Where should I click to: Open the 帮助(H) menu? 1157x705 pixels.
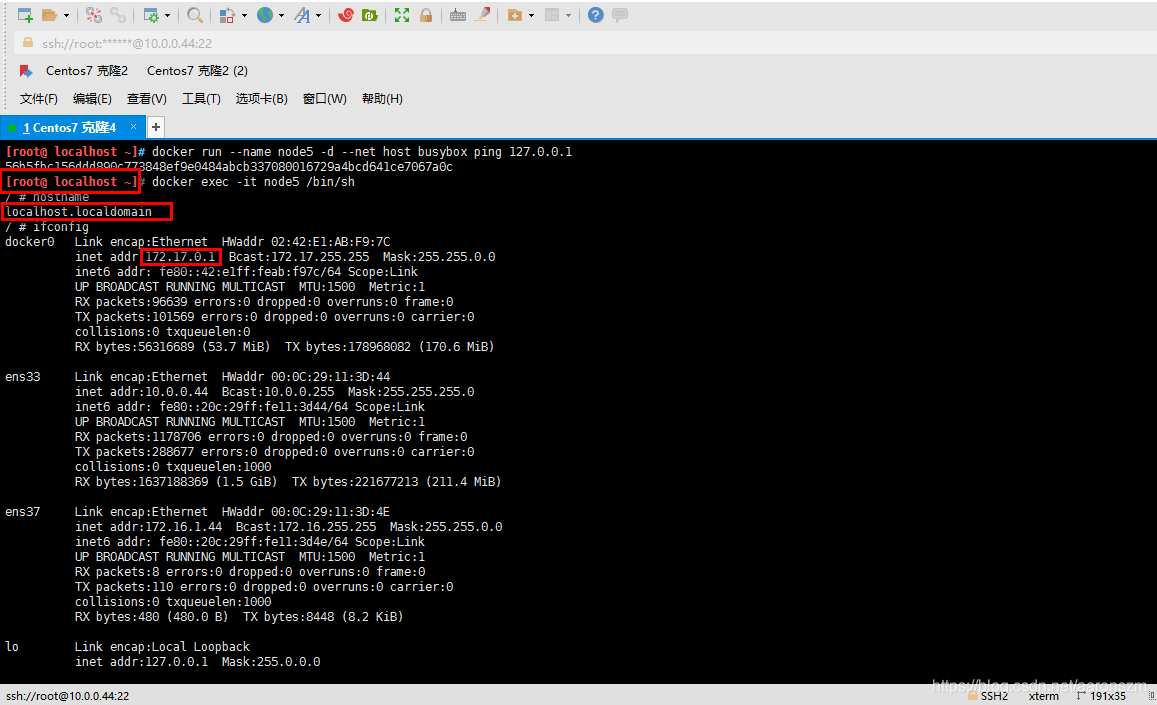(382, 99)
